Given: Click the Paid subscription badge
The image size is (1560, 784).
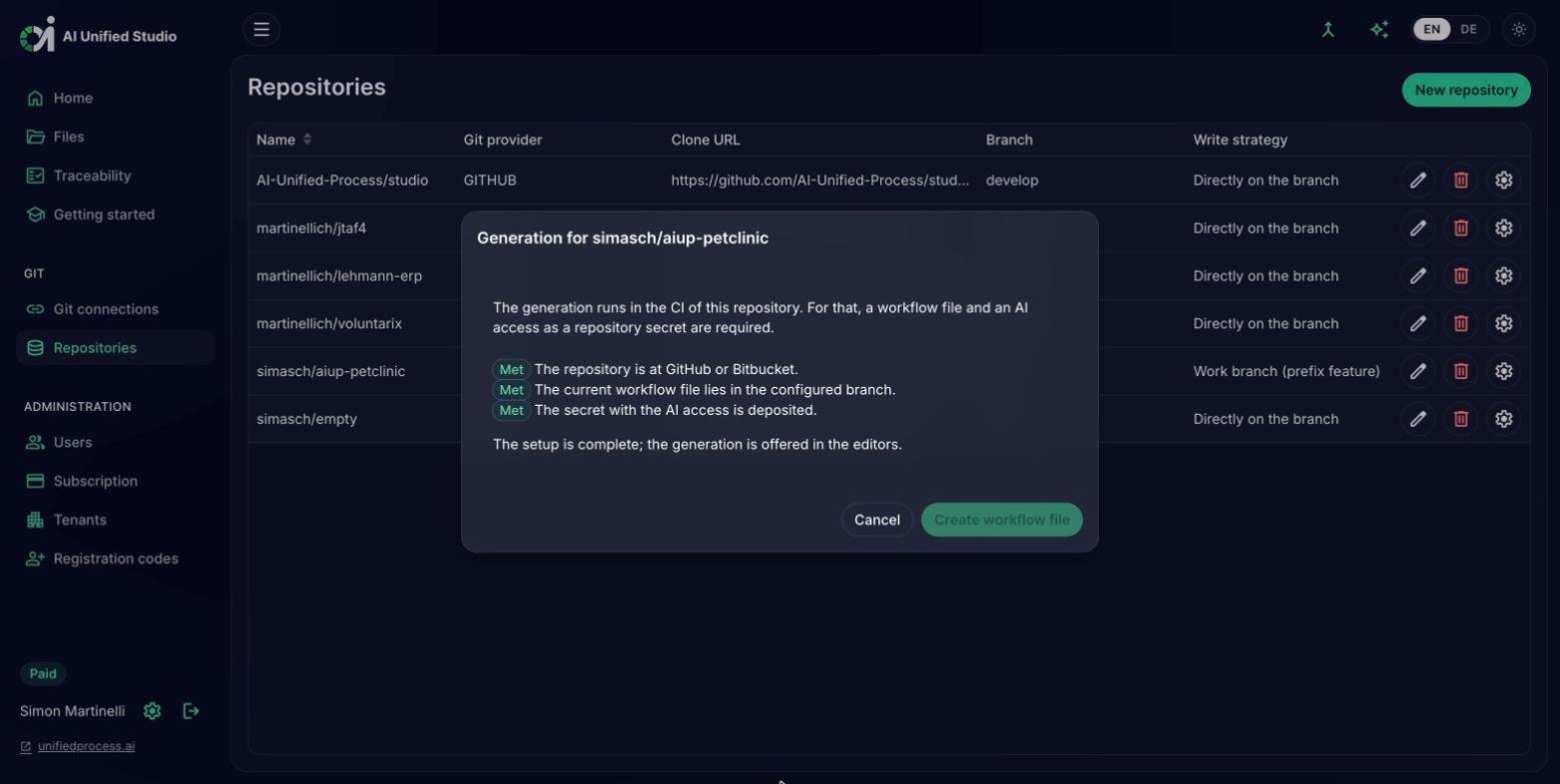Looking at the screenshot, I should tap(43, 673).
